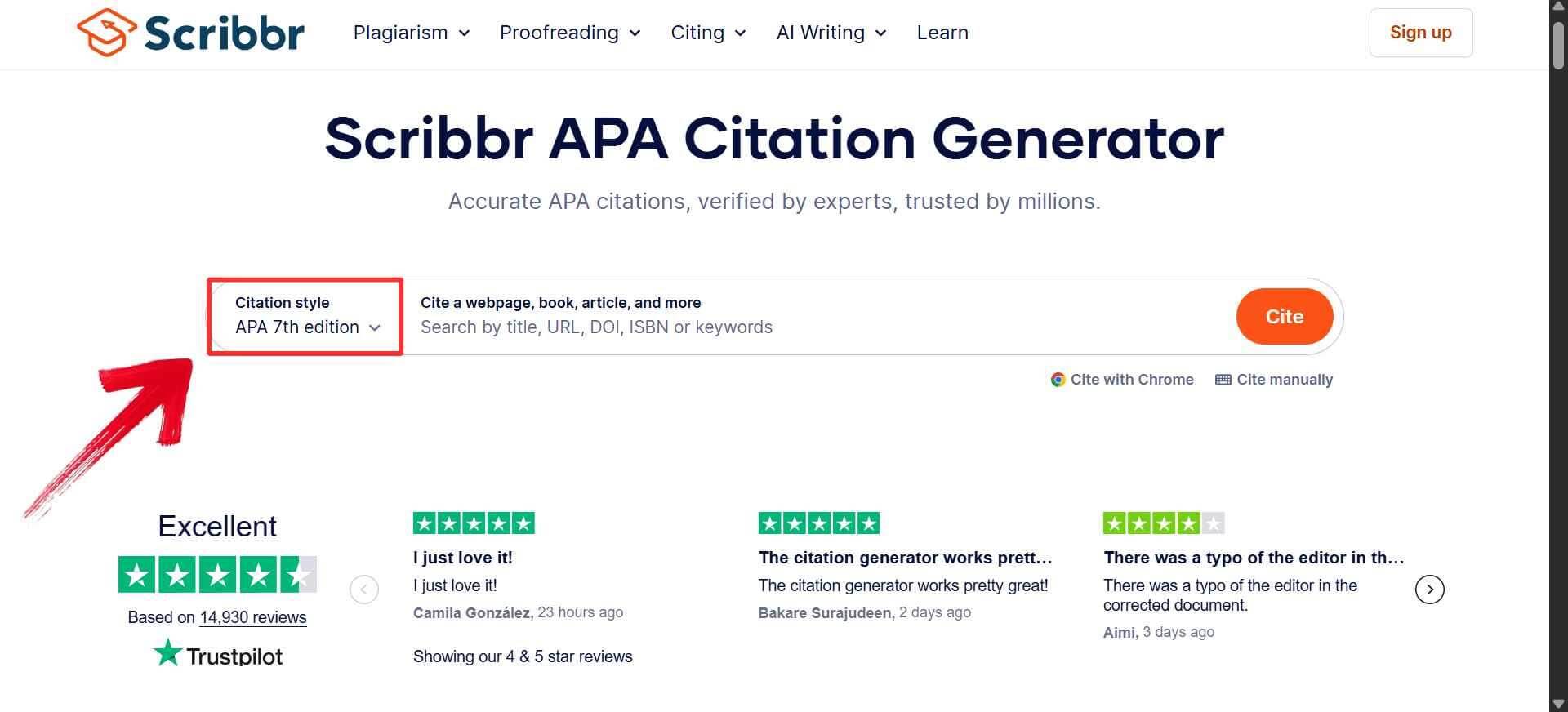Click the green Trustpilot star icon
1568x712 pixels.
167,651
